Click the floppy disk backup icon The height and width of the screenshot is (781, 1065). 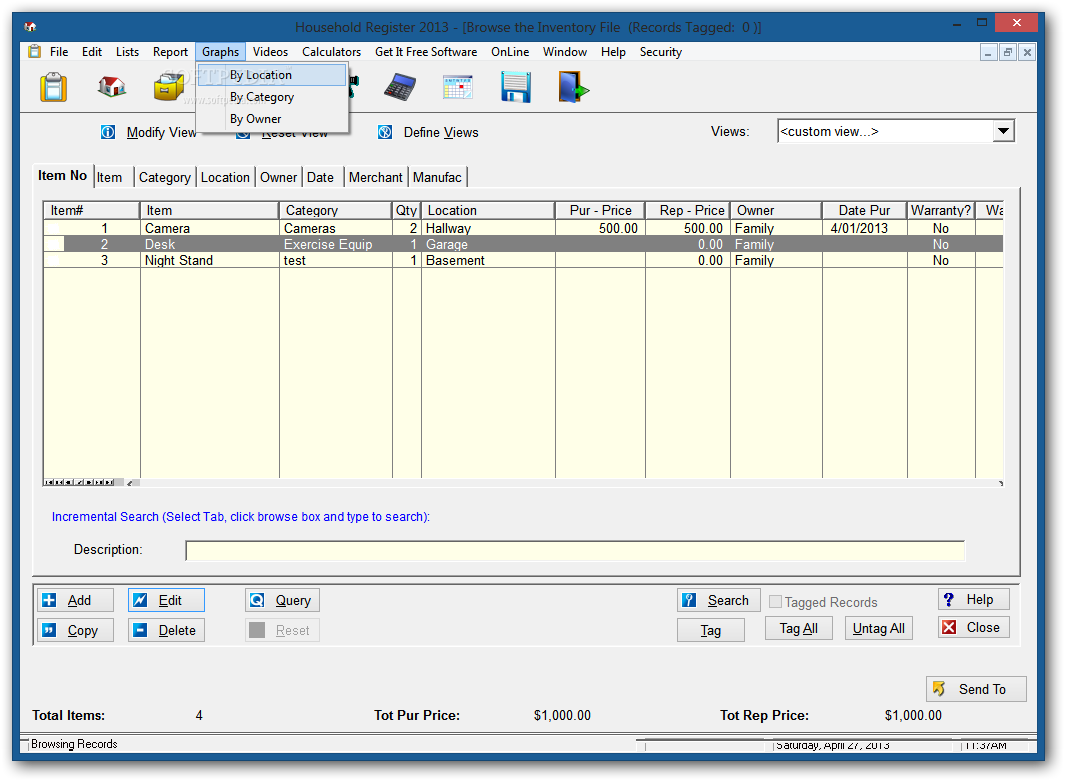click(516, 87)
